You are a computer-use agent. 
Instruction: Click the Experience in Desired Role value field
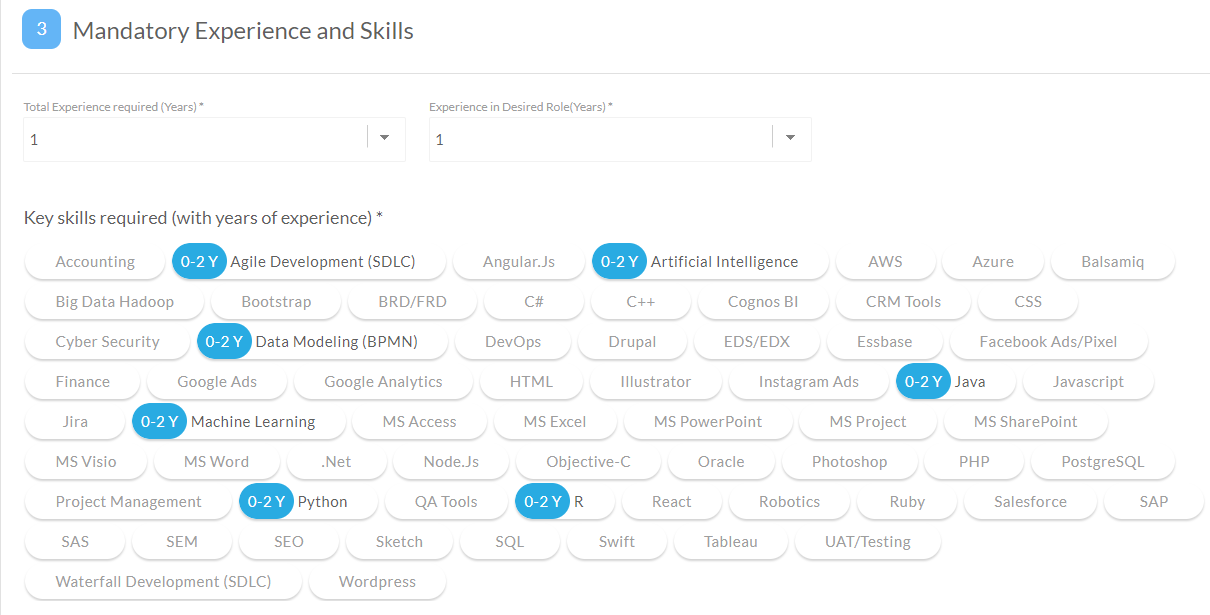pyautogui.click(x=600, y=139)
